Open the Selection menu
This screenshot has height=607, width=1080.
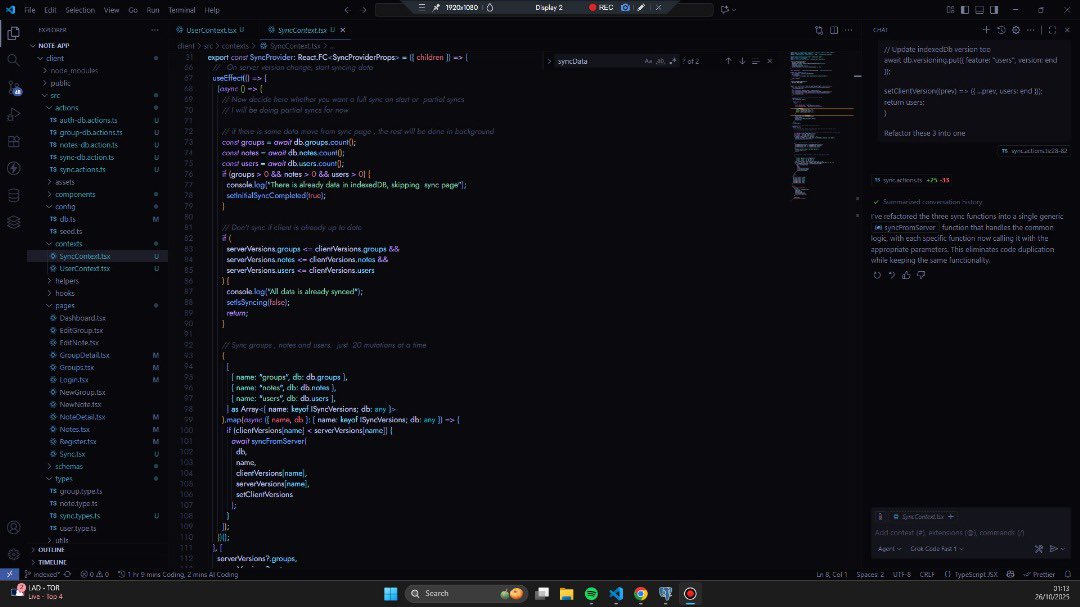click(x=80, y=10)
